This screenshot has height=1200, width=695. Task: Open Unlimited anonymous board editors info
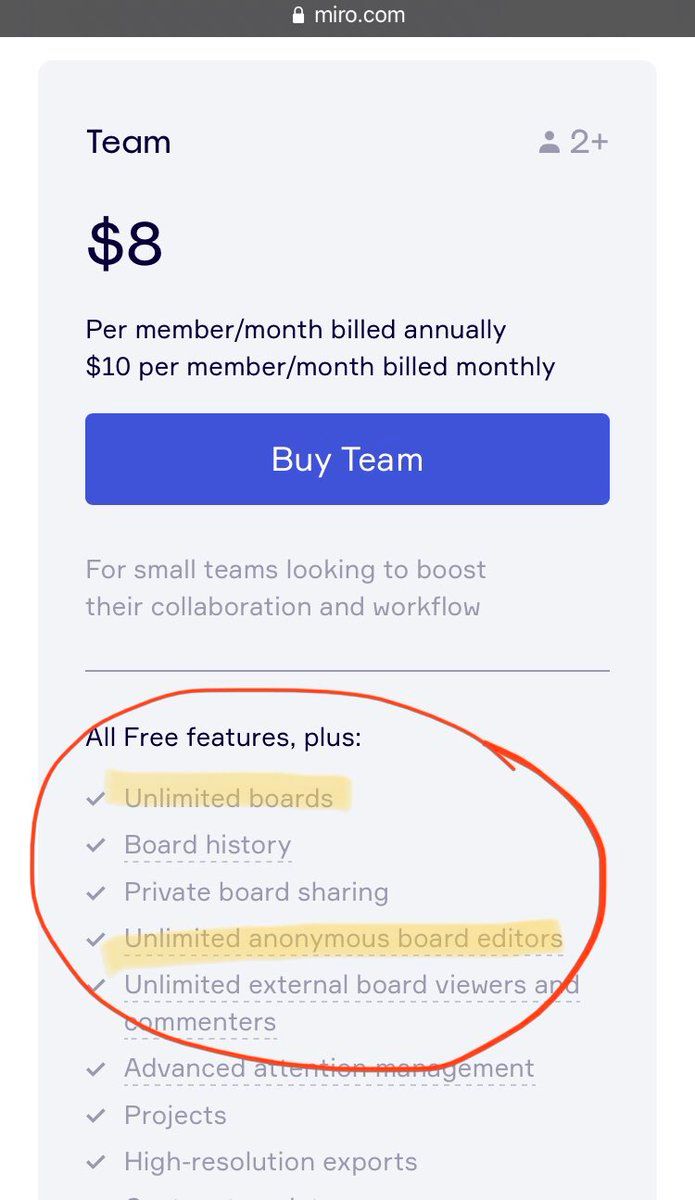(343, 939)
